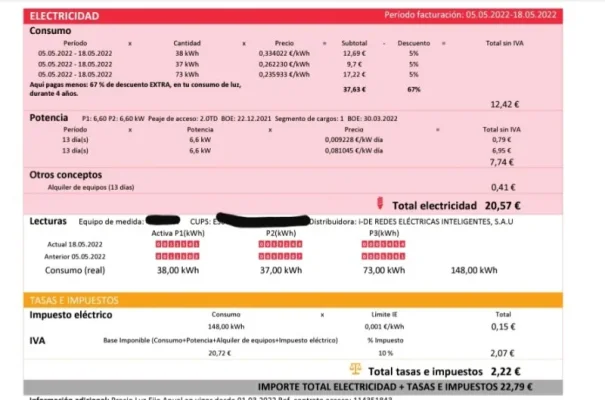Select the rental amount 0,41 €

point(503,187)
